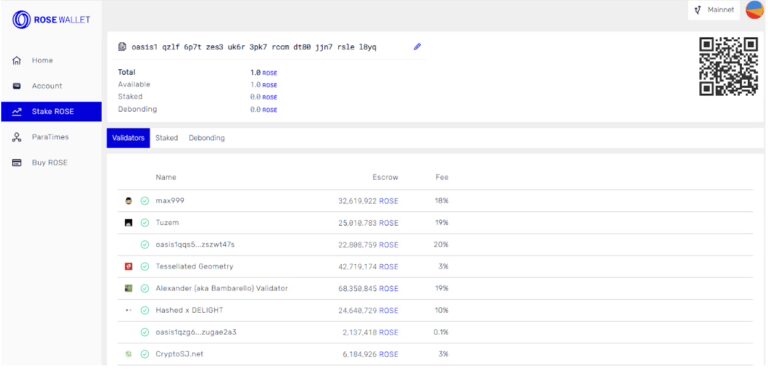The image size is (768, 369).
Task: Click the pencil edit icon beside address
Action: tap(417, 47)
